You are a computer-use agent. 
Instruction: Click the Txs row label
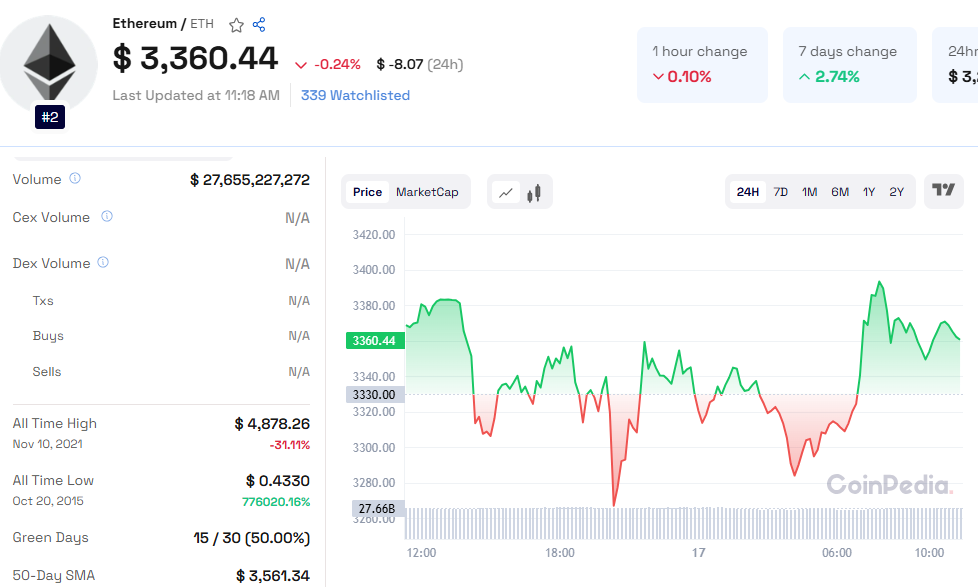43,301
